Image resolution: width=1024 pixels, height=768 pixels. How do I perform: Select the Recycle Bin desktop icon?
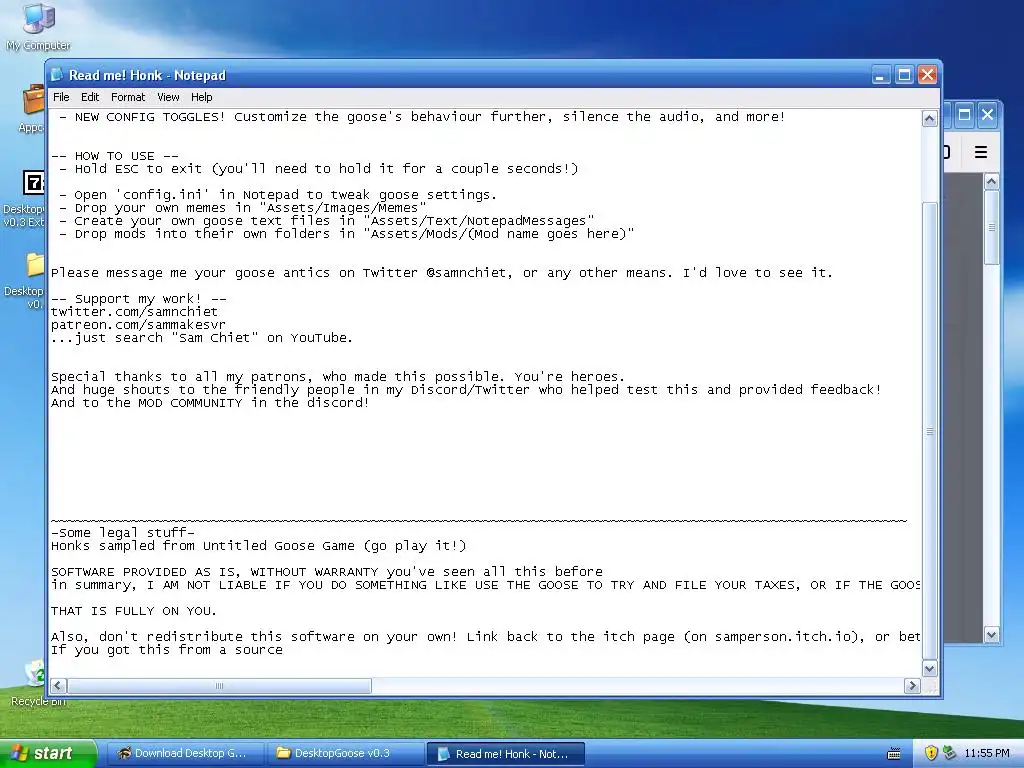pyautogui.click(x=37, y=682)
